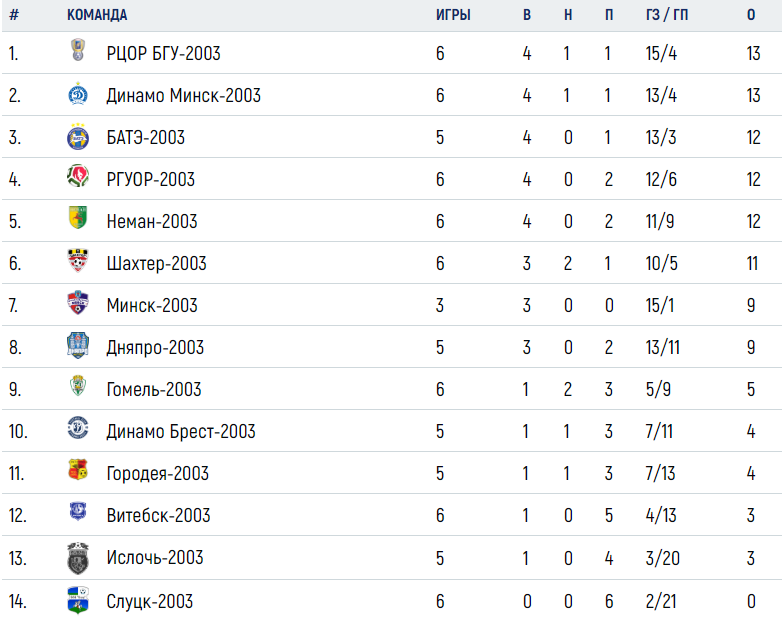Click the Шахтер-2003 club badge
Image resolution: width=782 pixels, height=620 pixels.
click(78, 260)
